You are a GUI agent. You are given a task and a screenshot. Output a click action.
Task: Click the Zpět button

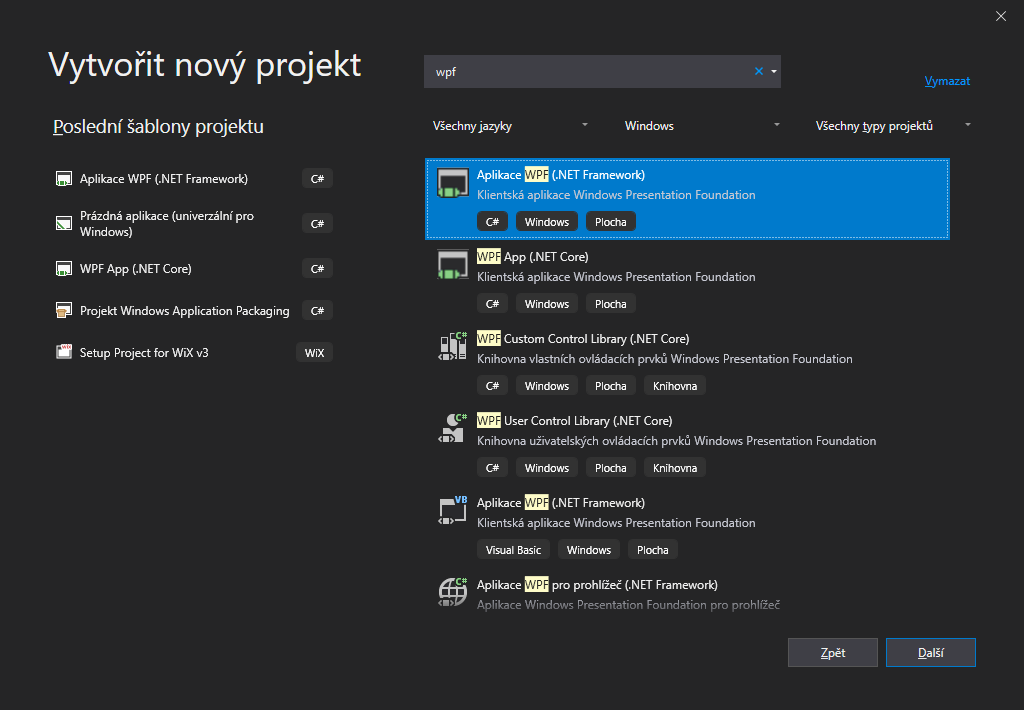tap(832, 652)
